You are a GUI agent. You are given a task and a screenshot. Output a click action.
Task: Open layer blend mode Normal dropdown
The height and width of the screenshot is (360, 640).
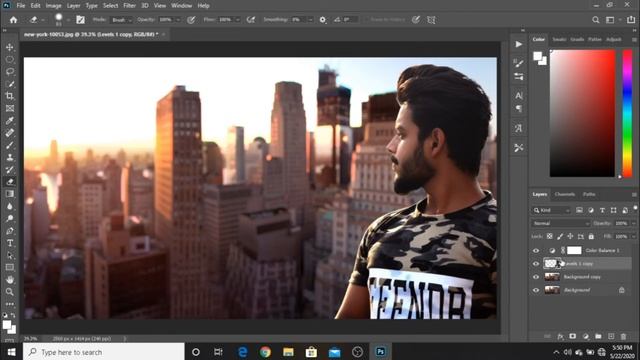pos(560,223)
